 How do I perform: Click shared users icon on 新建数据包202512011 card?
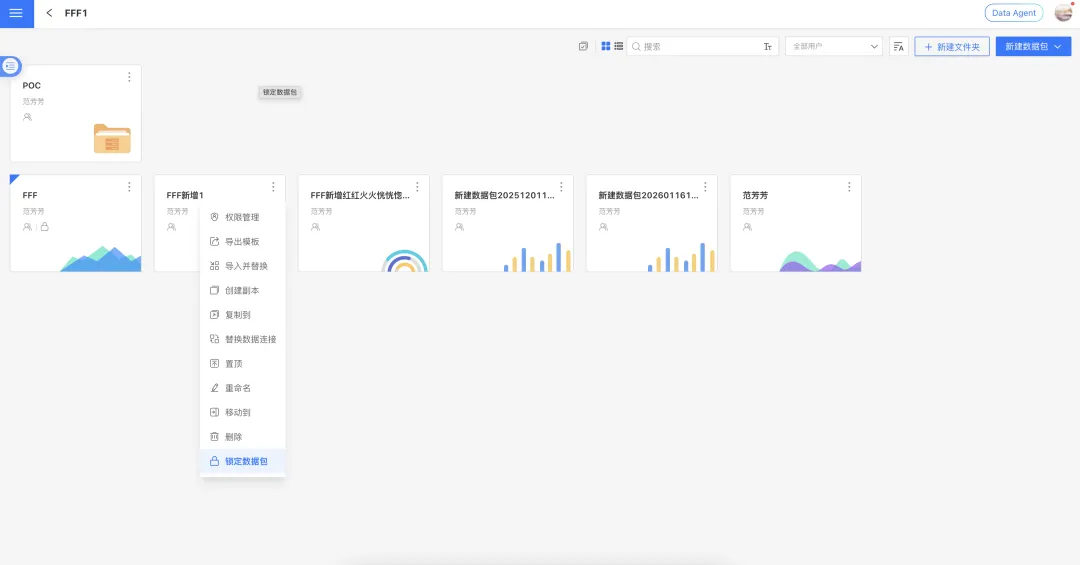tap(459, 227)
